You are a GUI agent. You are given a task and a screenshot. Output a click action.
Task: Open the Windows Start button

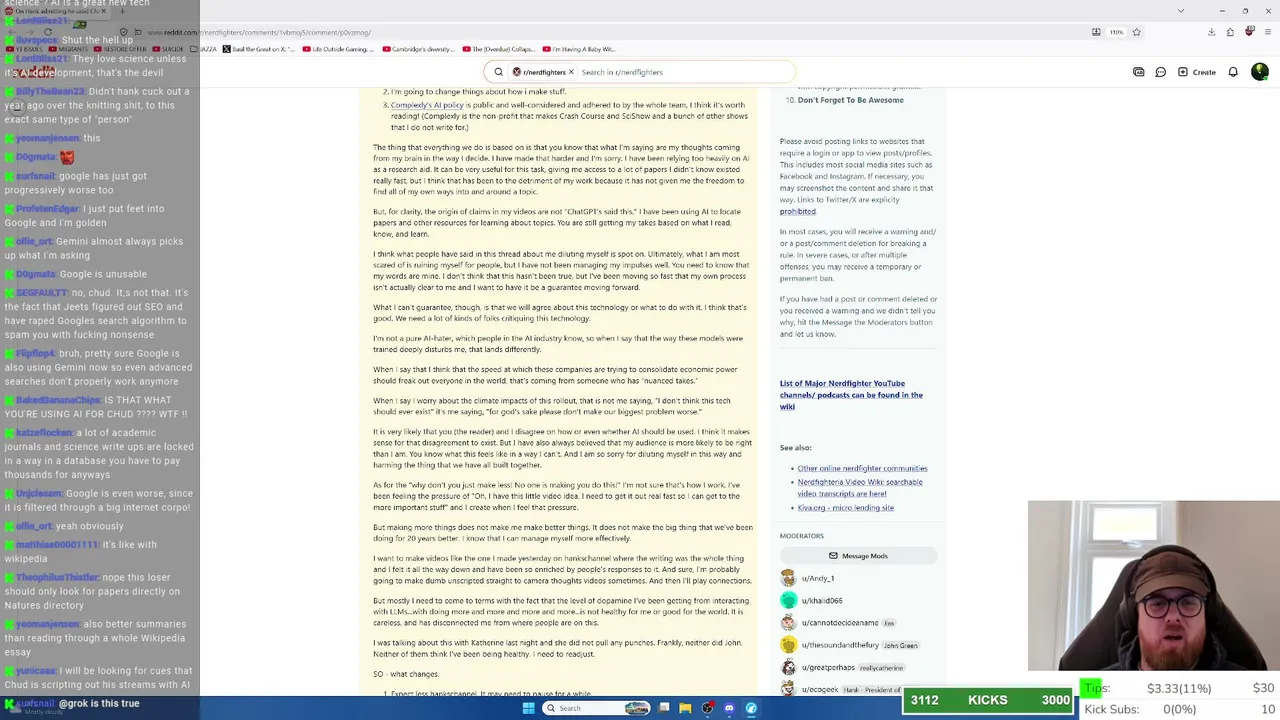(528, 708)
